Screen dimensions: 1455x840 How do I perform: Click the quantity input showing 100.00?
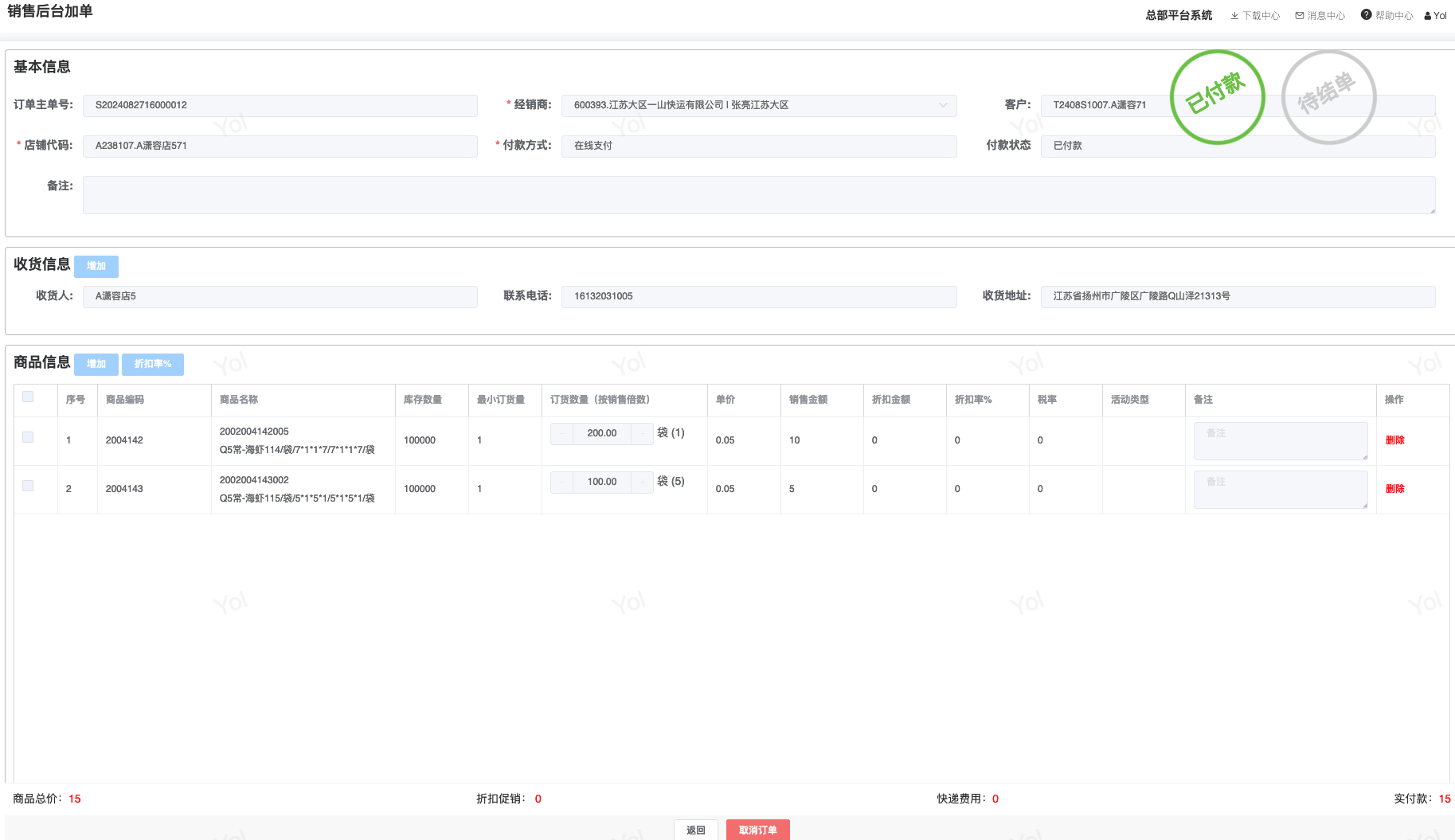(x=602, y=482)
